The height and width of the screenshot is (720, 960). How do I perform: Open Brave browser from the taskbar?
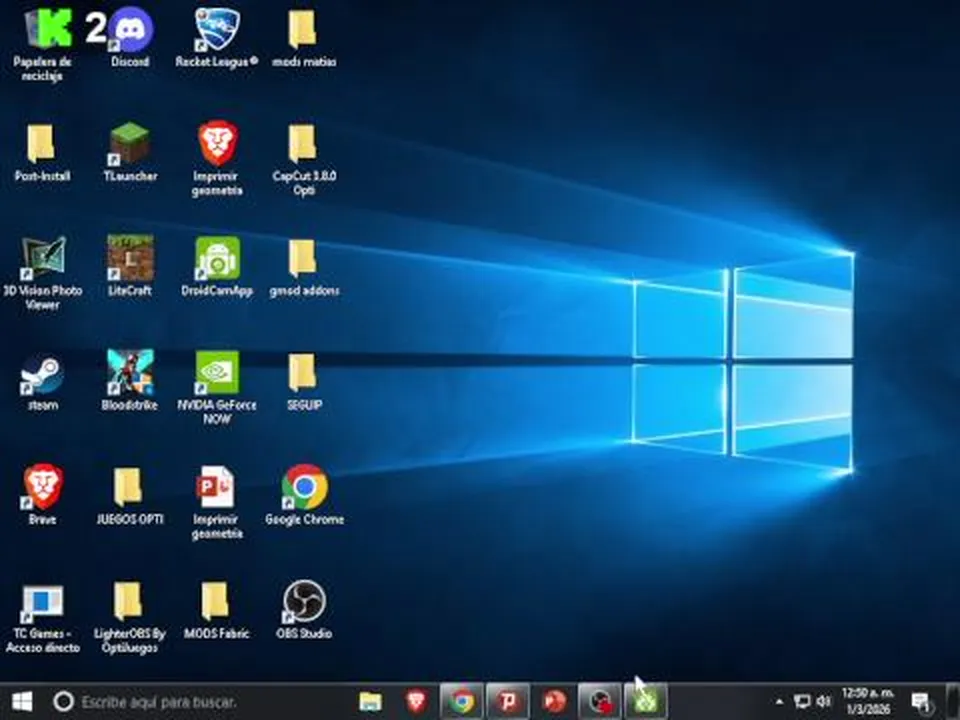[416, 702]
